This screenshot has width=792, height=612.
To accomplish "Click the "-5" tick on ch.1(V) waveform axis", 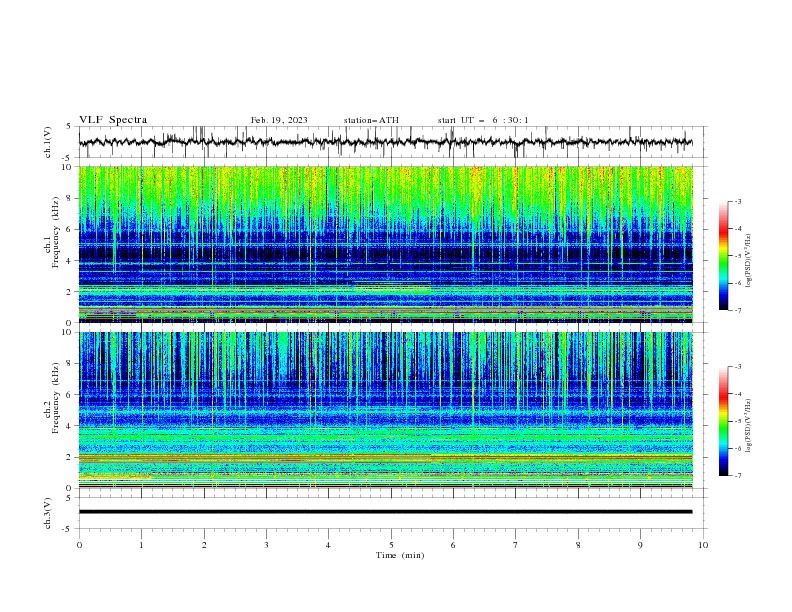I will (x=68, y=158).
